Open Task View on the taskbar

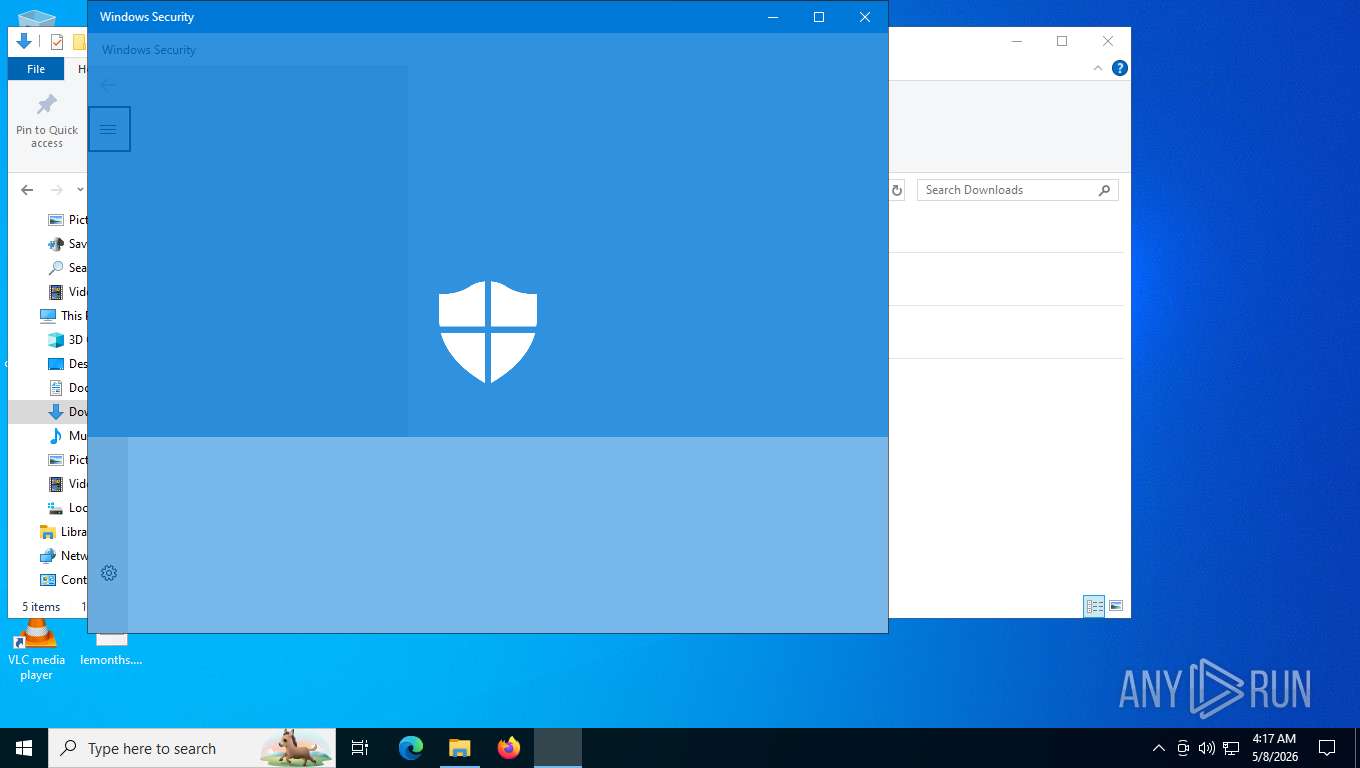click(x=360, y=748)
